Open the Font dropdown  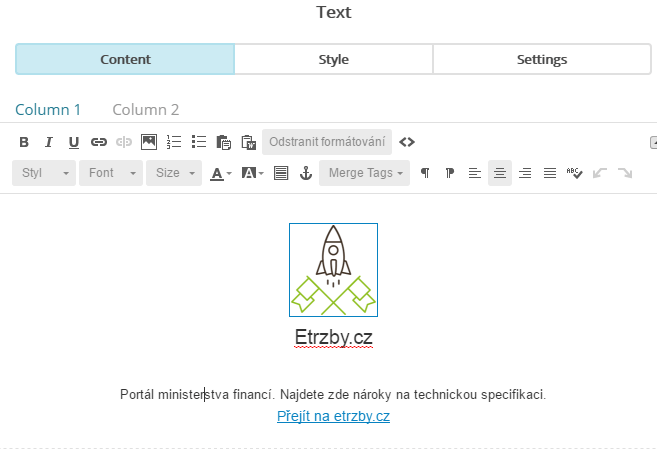point(110,173)
